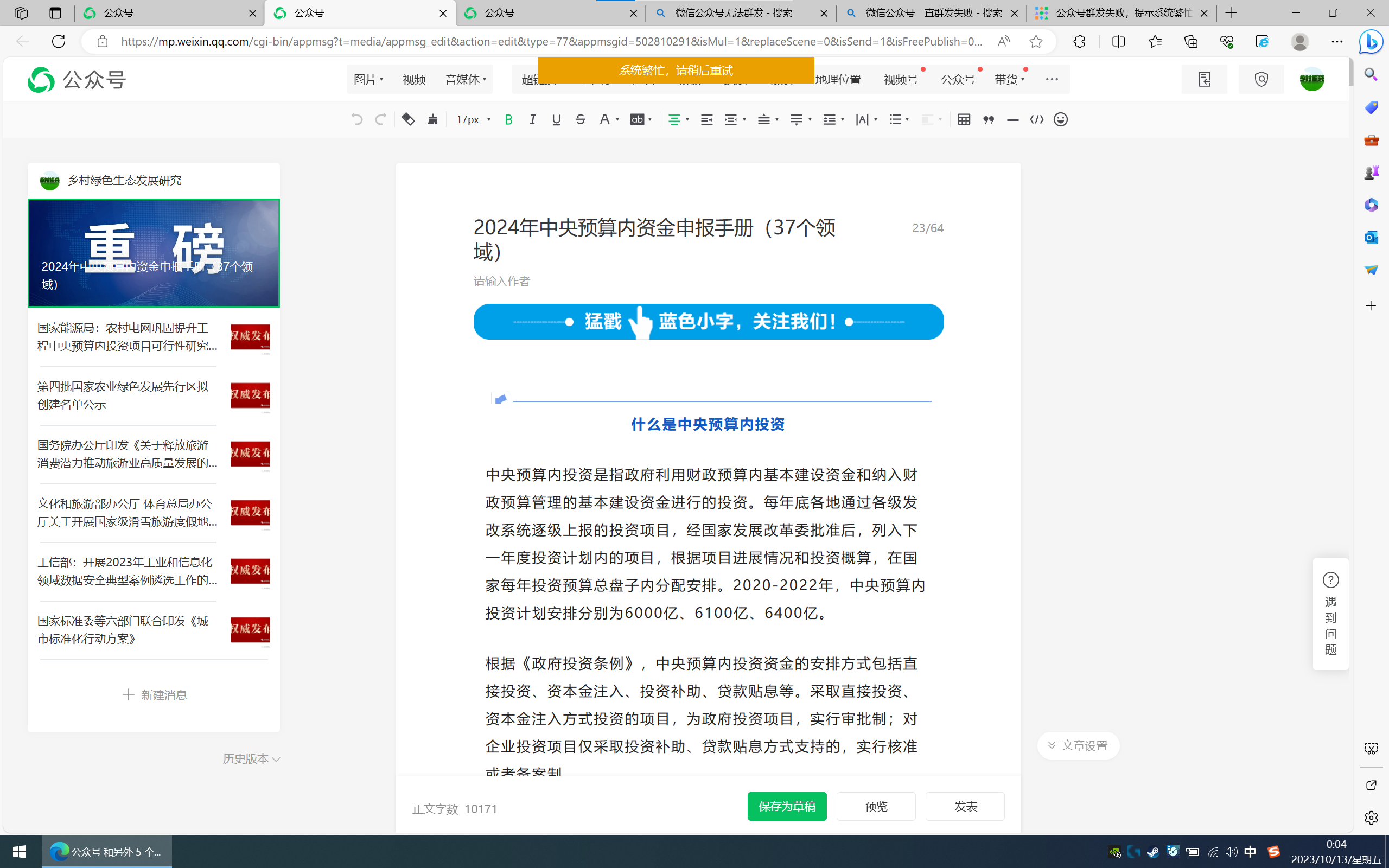Toggle bold formatting
The width and height of the screenshot is (1389, 868).
pyautogui.click(x=508, y=119)
